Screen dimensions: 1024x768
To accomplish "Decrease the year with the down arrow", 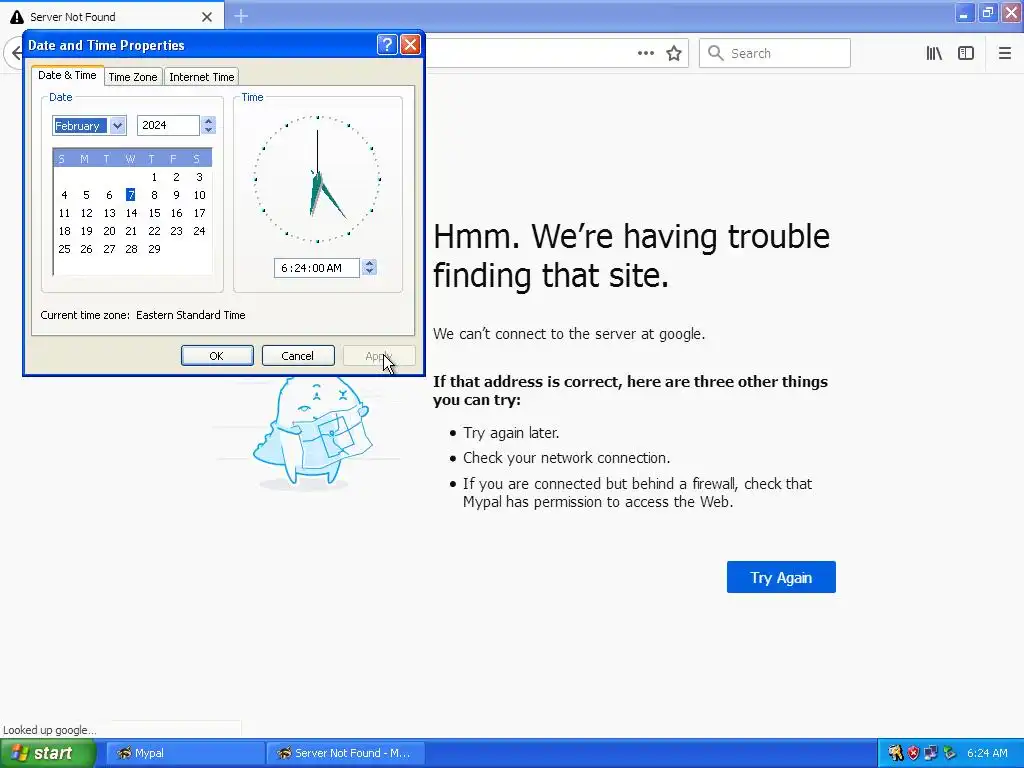I will (x=208, y=130).
